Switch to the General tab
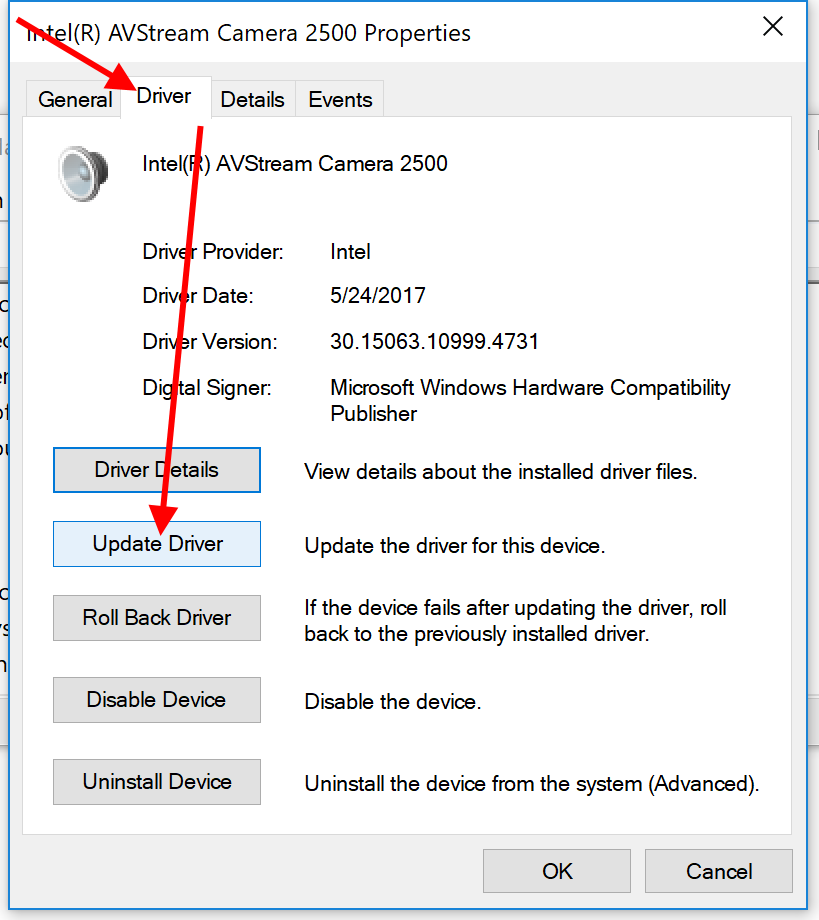Image resolution: width=819 pixels, height=920 pixels. coord(73,99)
